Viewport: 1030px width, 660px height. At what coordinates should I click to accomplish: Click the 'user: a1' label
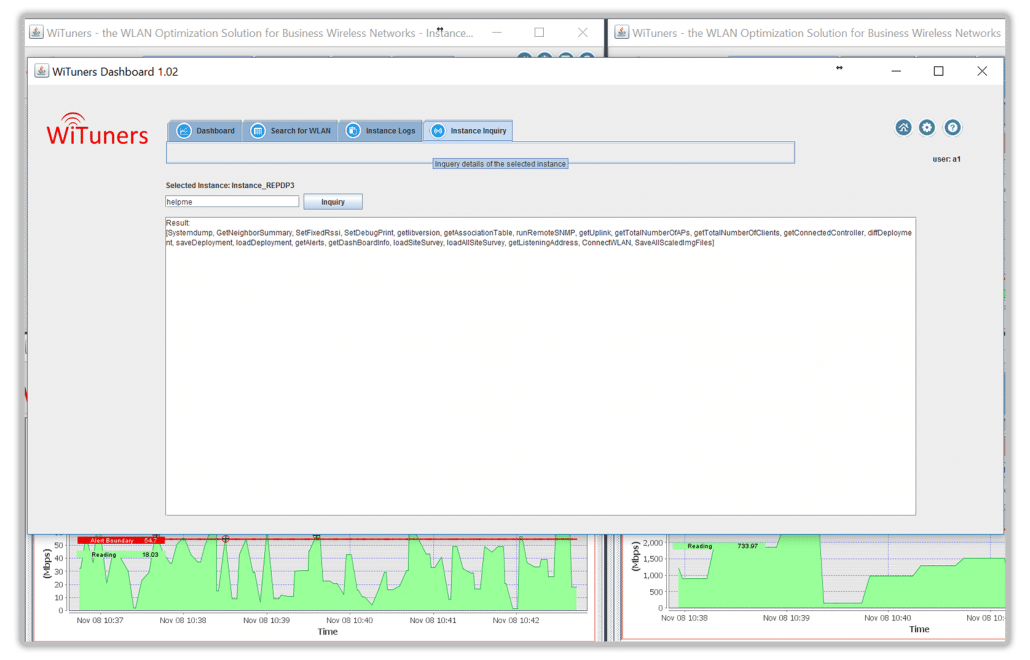pyautogui.click(x=947, y=159)
